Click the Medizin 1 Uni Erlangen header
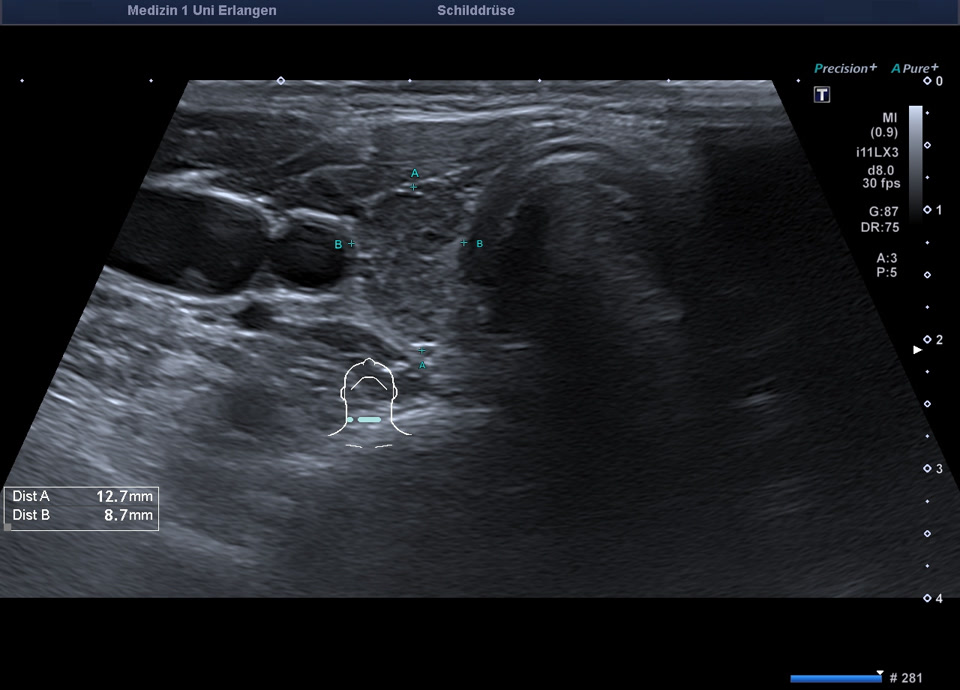Screen dimensions: 960x690 202,11
